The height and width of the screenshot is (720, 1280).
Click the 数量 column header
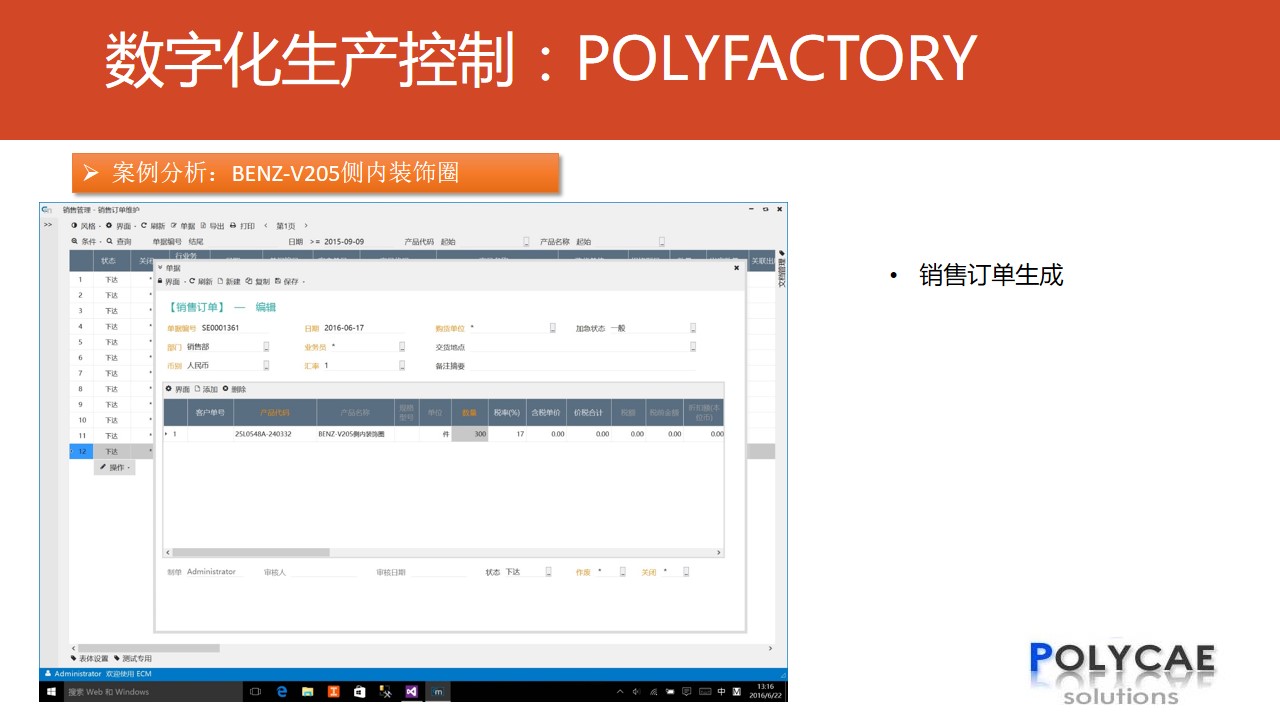click(x=470, y=412)
